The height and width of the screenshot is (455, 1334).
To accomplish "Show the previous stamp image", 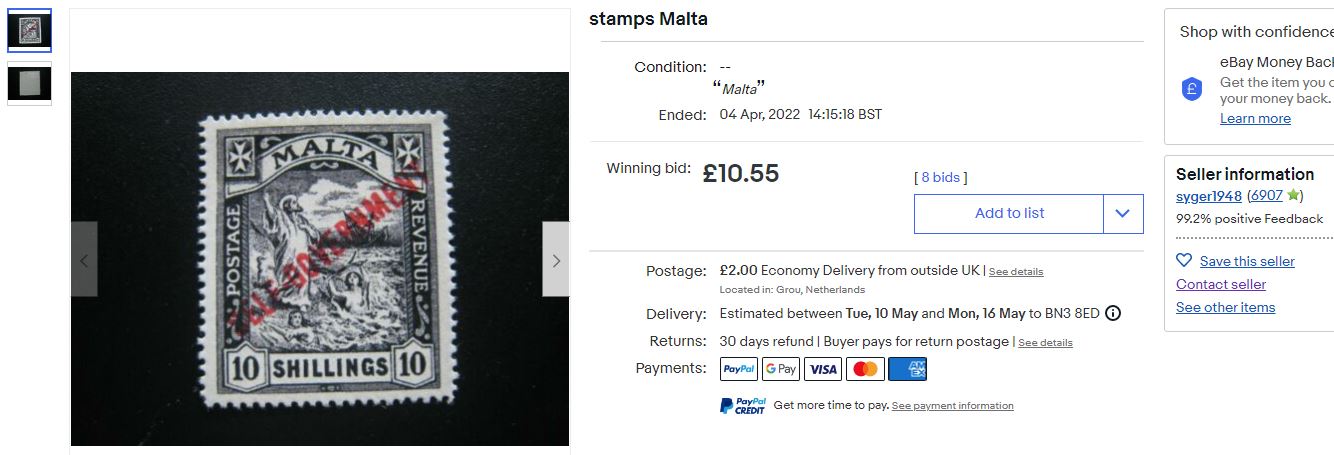I will point(84,260).
